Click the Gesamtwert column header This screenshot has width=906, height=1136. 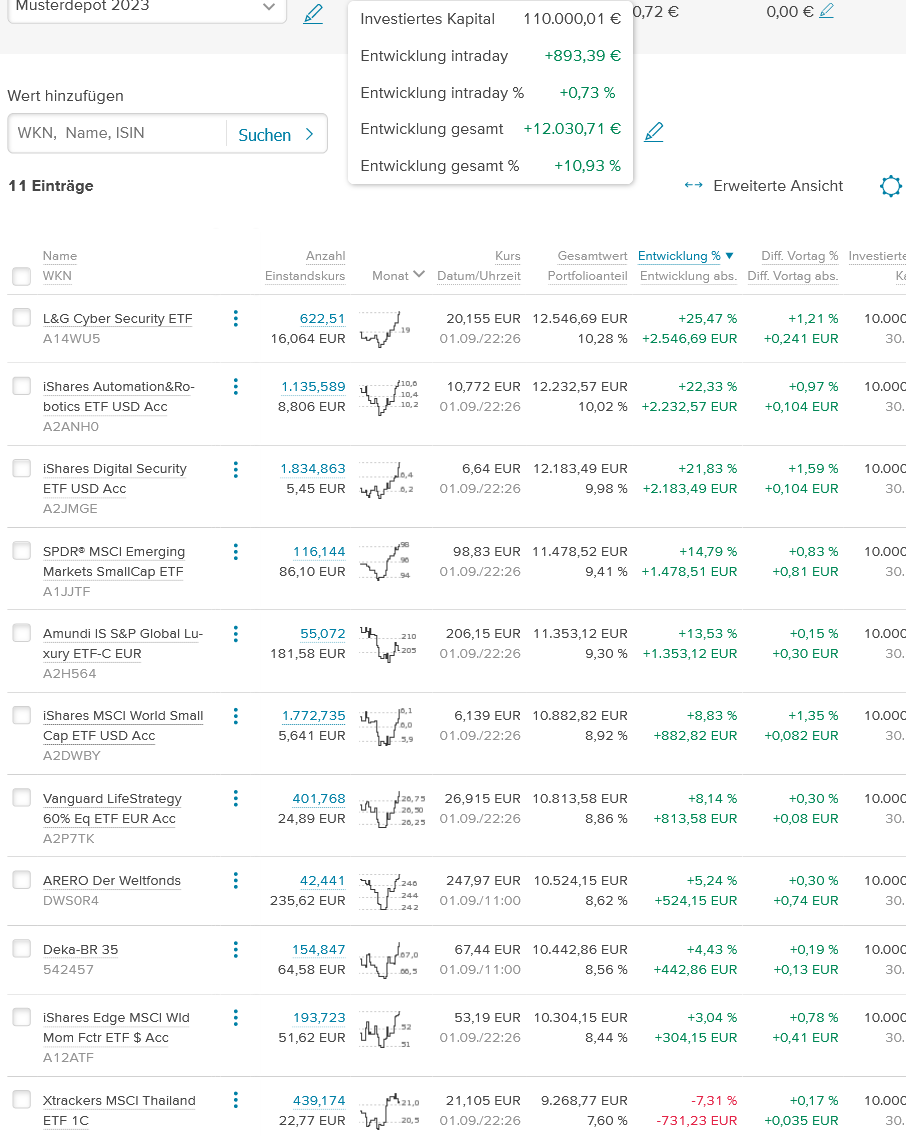click(592, 256)
